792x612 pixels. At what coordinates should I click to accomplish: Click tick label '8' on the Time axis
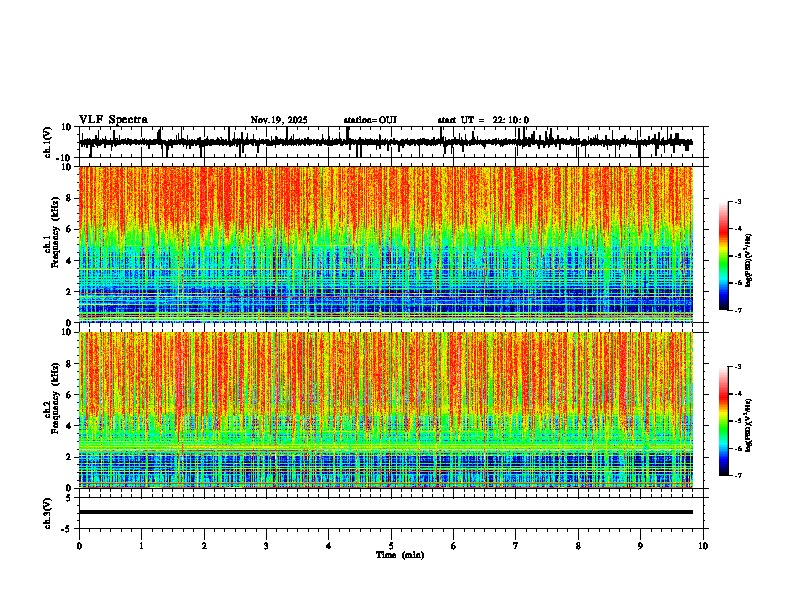(x=578, y=546)
